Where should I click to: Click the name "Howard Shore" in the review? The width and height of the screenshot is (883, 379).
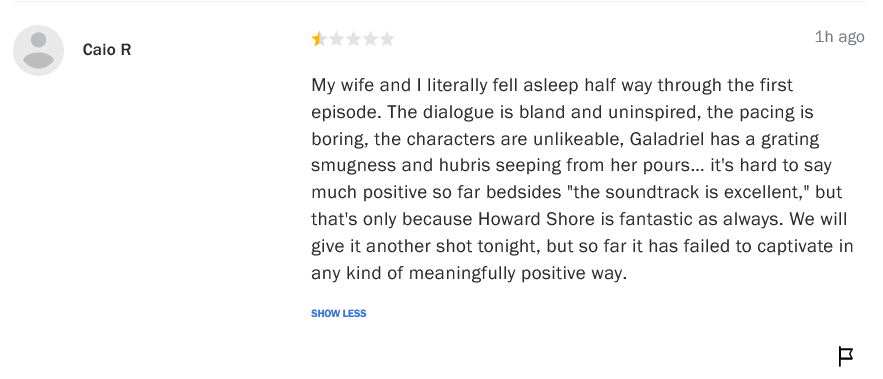pyautogui.click(x=536, y=219)
